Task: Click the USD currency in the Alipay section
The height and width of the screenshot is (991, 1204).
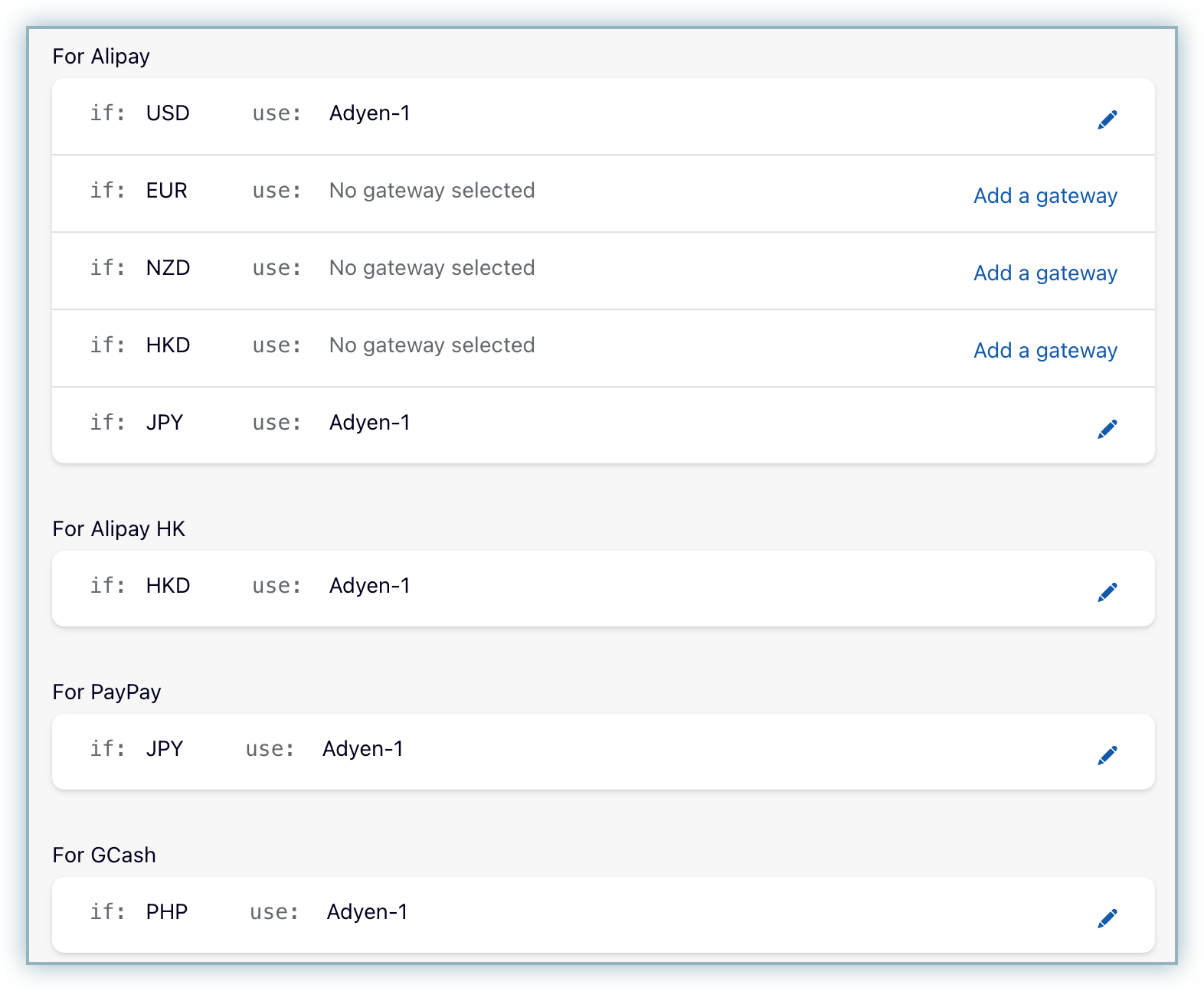Action: (168, 113)
